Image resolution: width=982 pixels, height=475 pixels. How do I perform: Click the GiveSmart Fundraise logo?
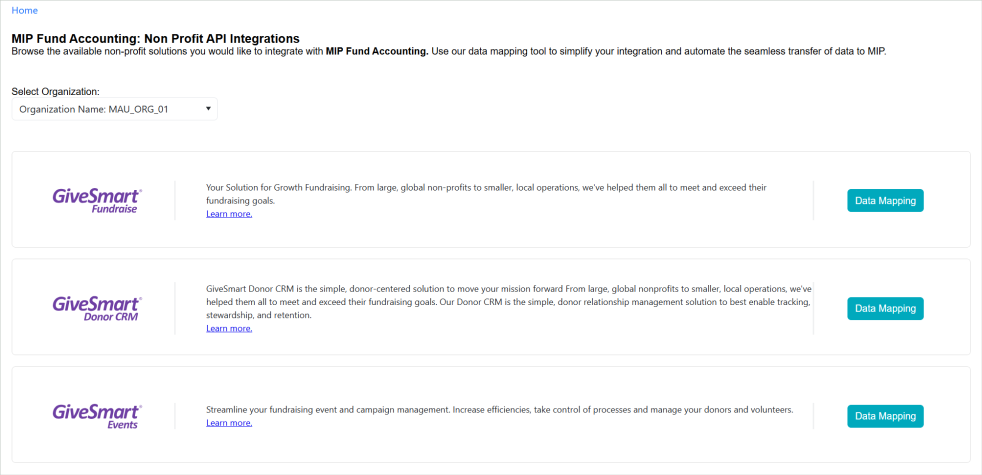tap(96, 200)
